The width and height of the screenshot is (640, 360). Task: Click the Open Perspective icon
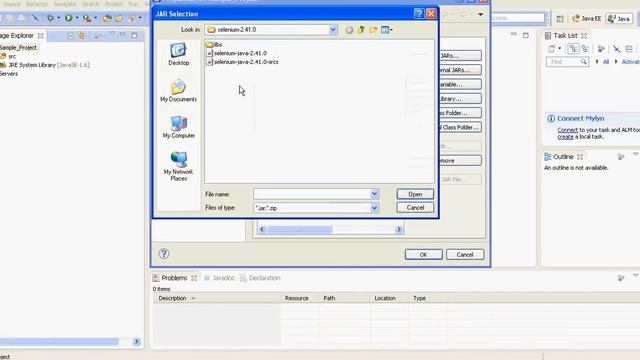pyautogui.click(x=560, y=18)
